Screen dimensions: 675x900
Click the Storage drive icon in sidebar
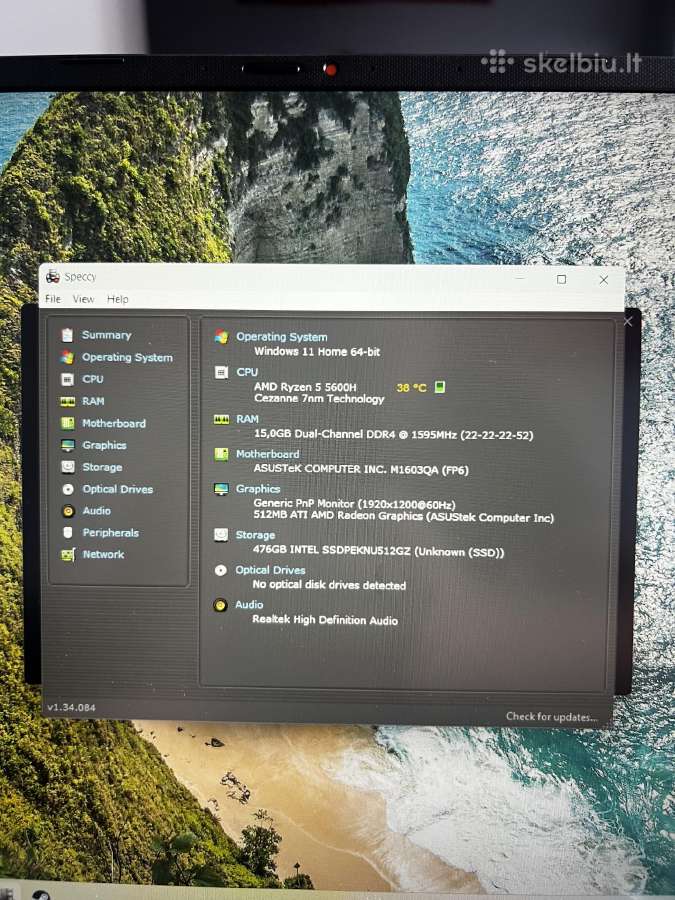coord(68,467)
